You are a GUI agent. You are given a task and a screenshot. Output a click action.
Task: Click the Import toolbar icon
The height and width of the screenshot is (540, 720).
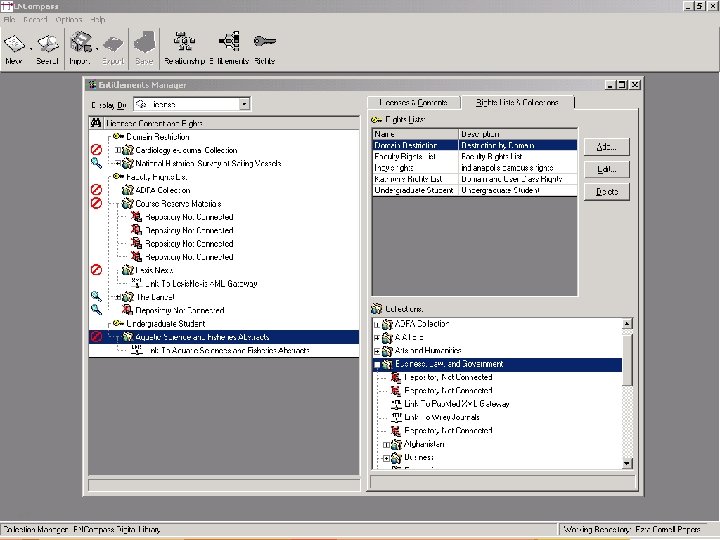pyautogui.click(x=81, y=42)
